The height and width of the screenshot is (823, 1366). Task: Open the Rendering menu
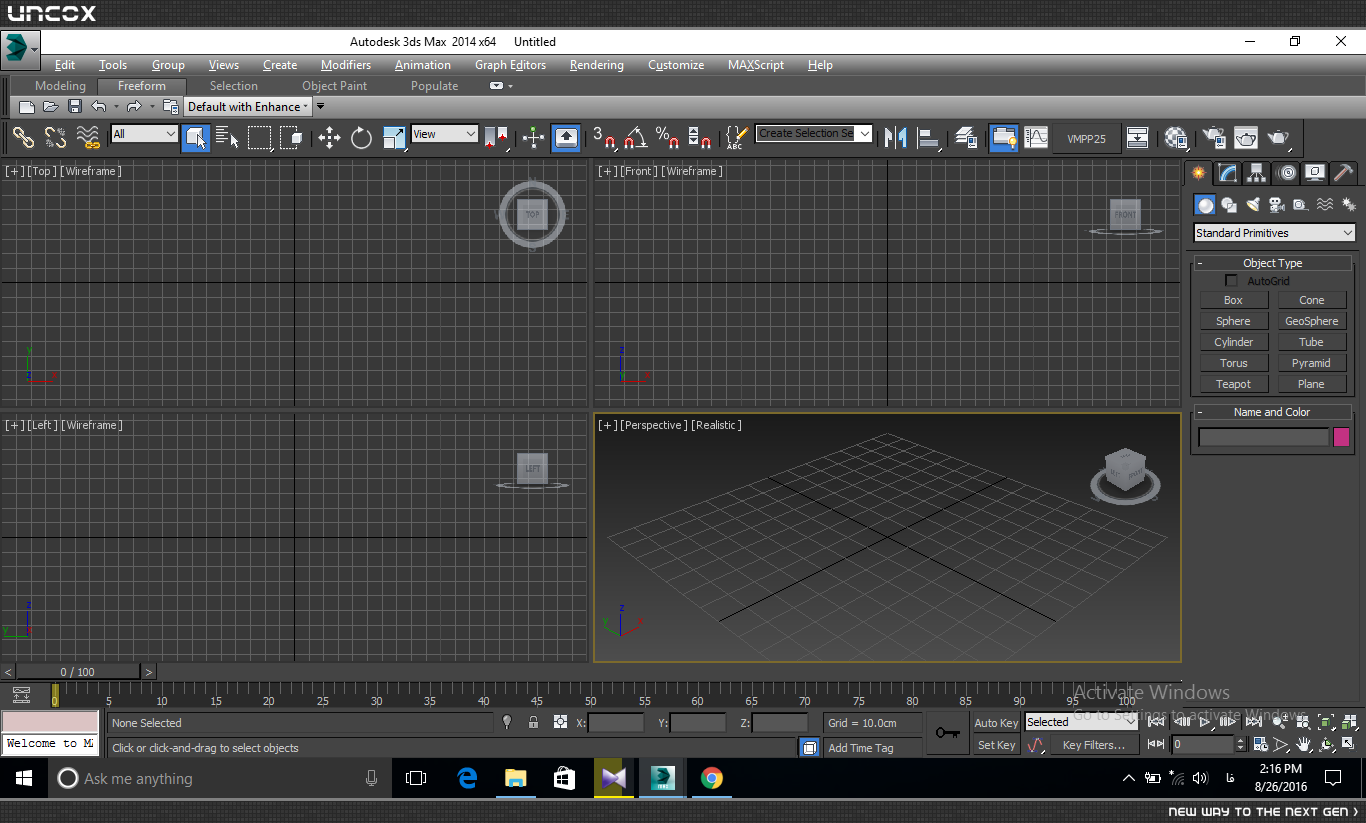tap(597, 65)
